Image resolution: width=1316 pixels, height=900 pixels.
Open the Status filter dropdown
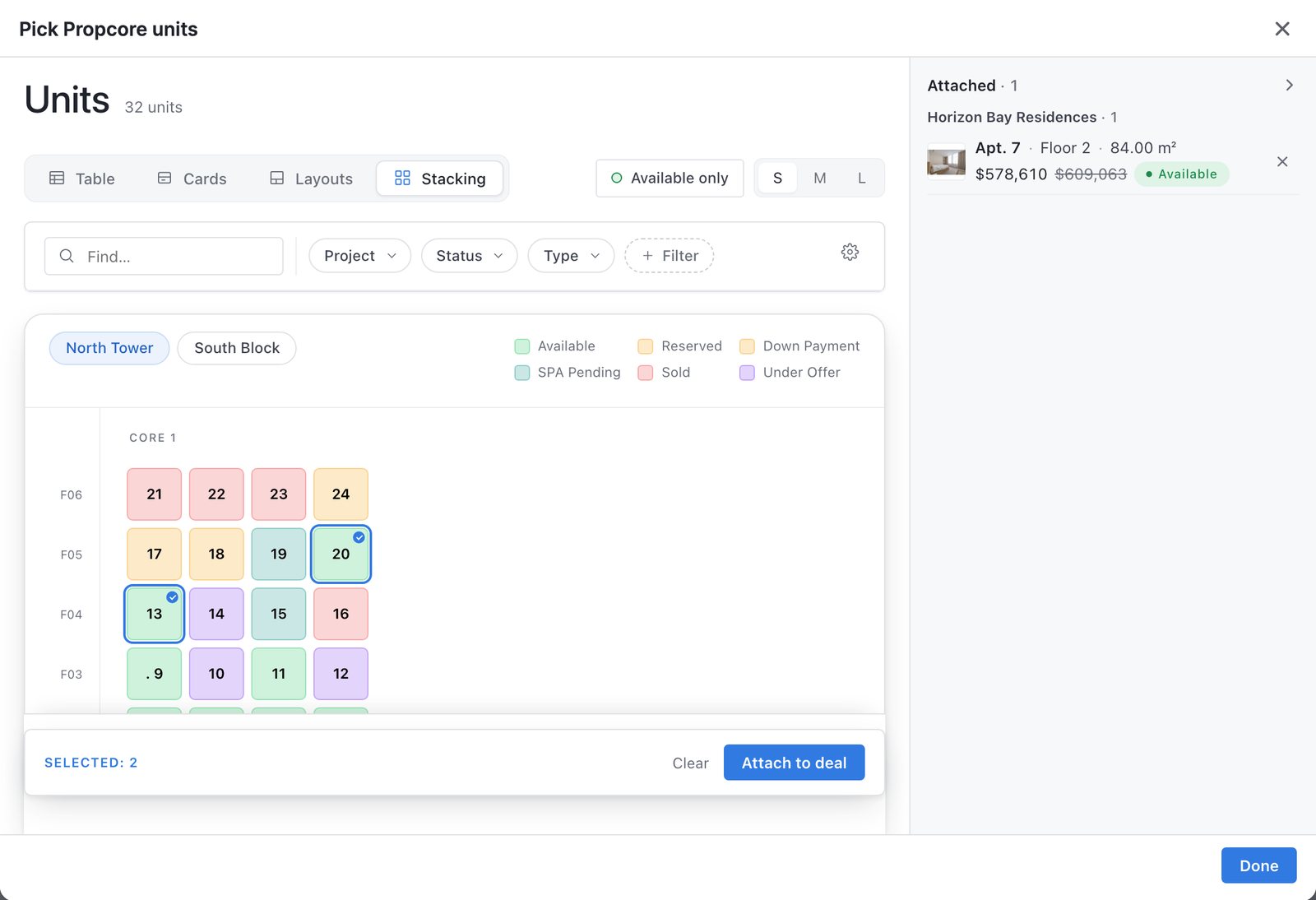click(x=469, y=256)
